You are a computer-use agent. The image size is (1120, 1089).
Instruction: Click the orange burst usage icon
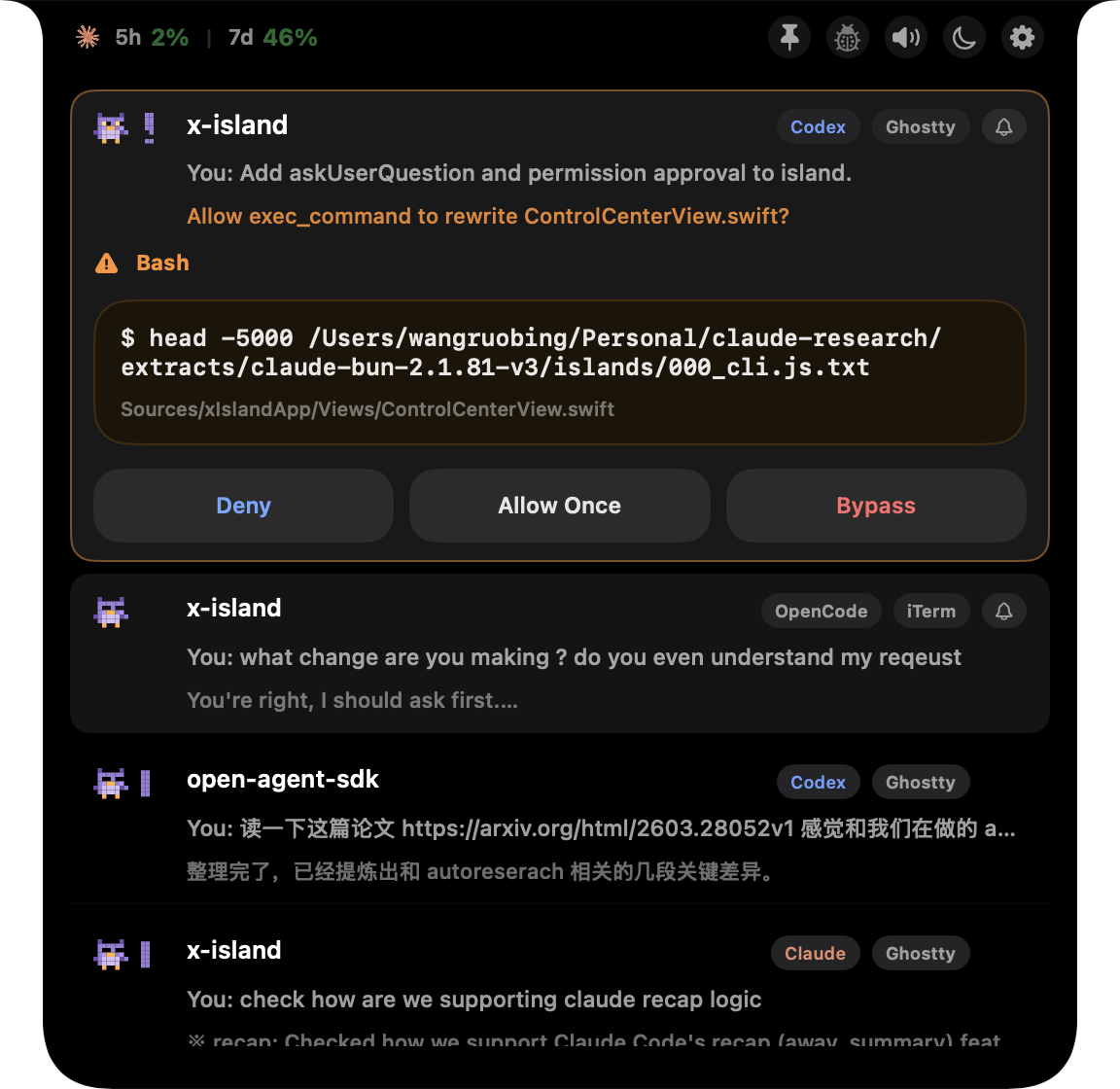tap(87, 37)
